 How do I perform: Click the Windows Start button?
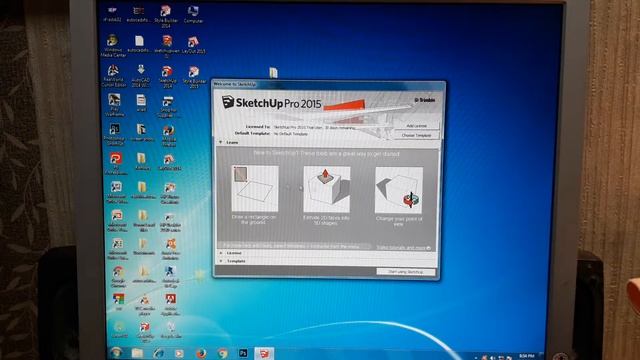point(116,353)
